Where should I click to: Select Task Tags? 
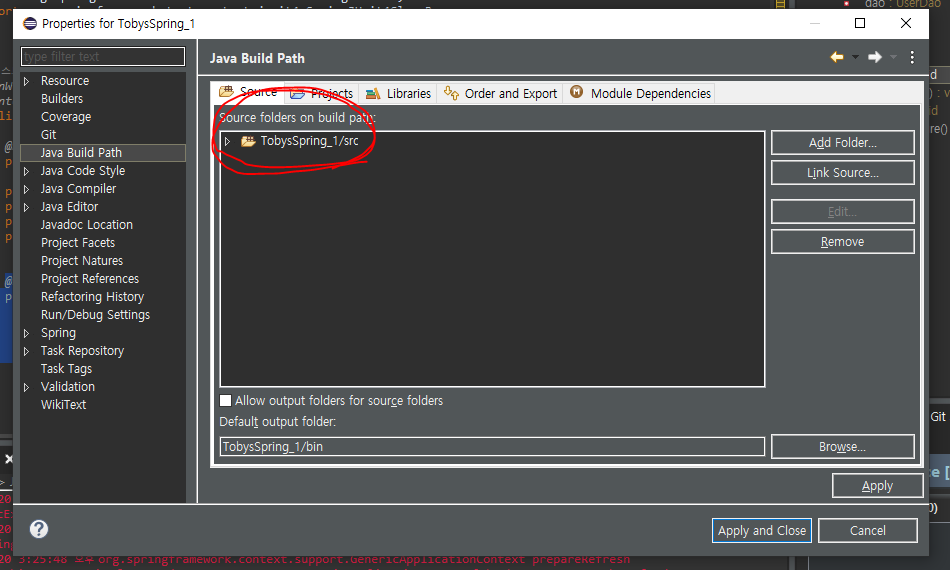(x=66, y=369)
